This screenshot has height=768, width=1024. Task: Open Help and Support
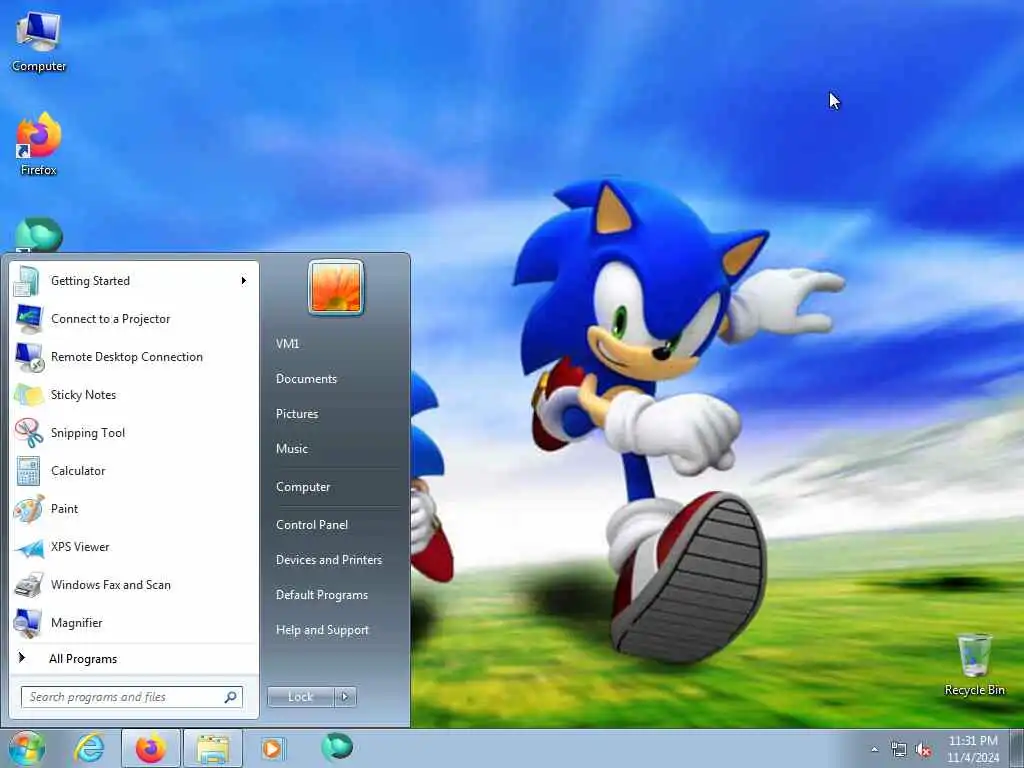[x=322, y=630]
